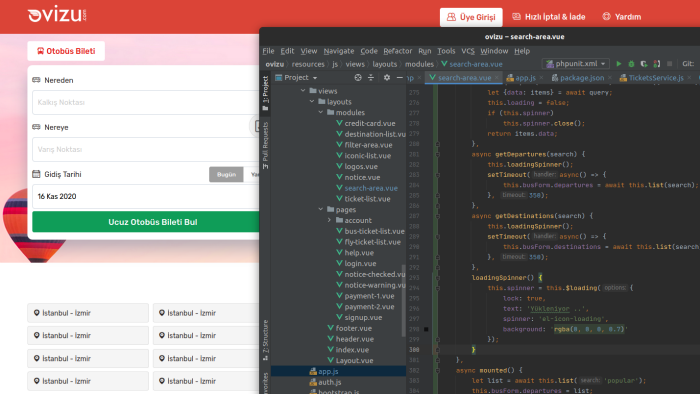Click the JS file icon beside auth.js
700x394 pixels.
tap(313, 382)
